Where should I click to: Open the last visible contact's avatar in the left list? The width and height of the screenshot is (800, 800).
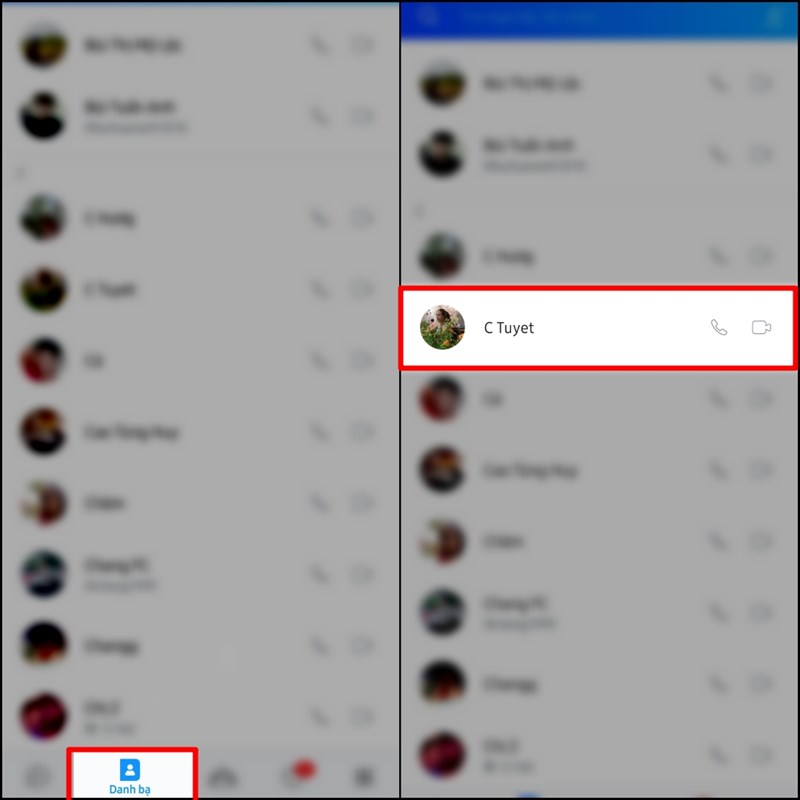(x=43, y=716)
